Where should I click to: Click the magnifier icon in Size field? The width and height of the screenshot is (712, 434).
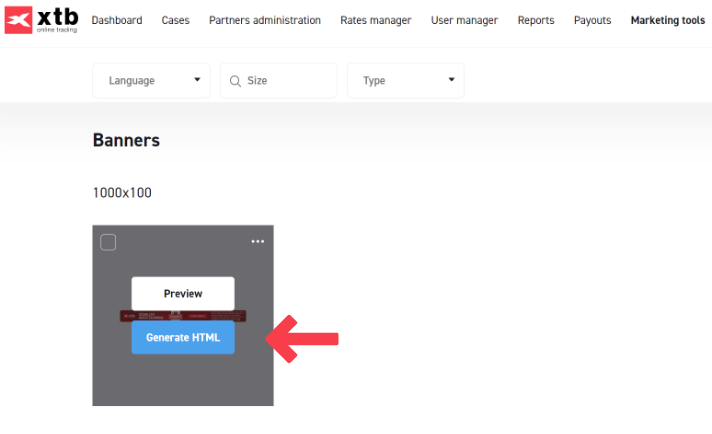click(x=236, y=81)
